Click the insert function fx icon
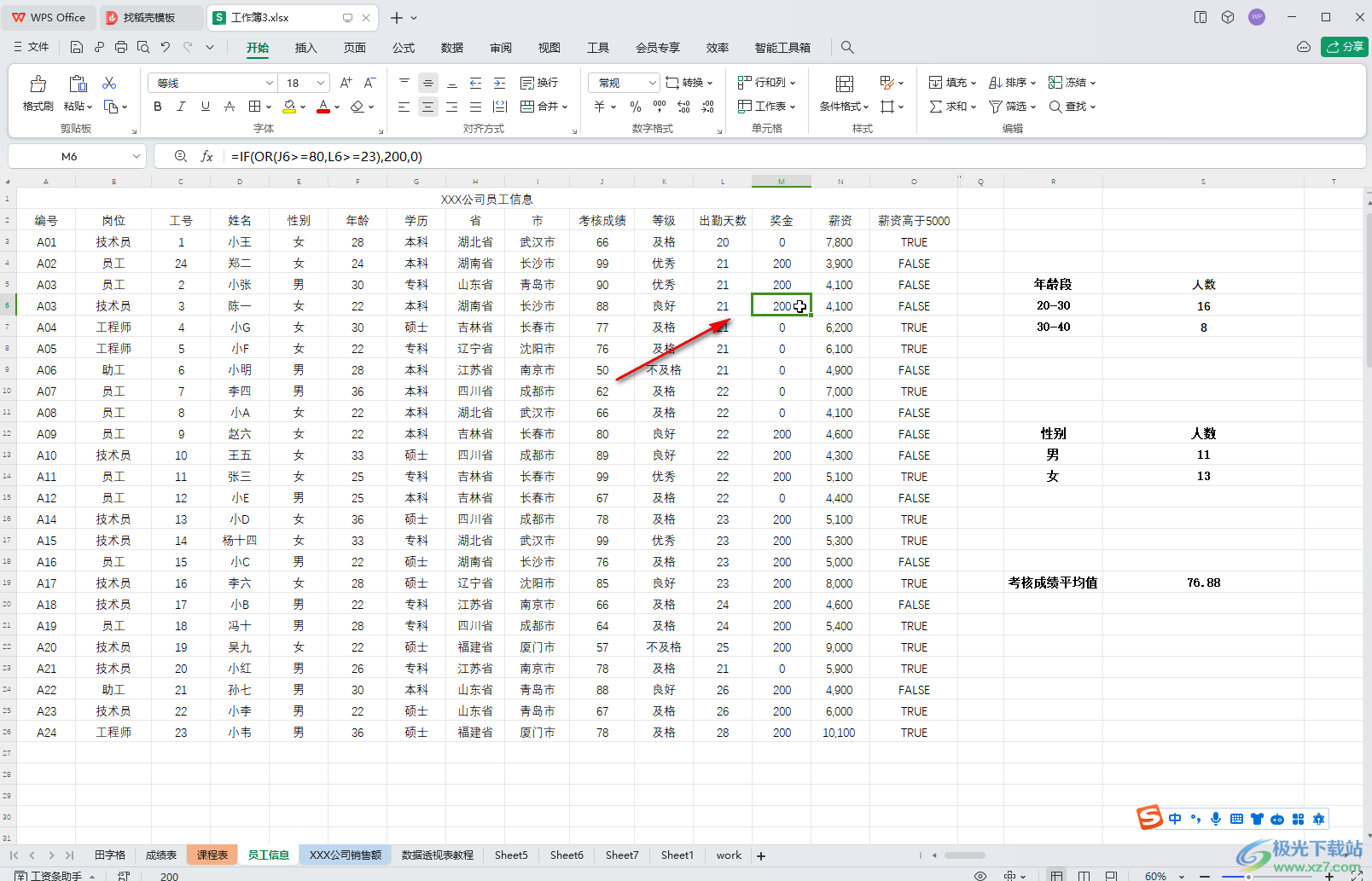The width and height of the screenshot is (1372, 881). pos(206,157)
